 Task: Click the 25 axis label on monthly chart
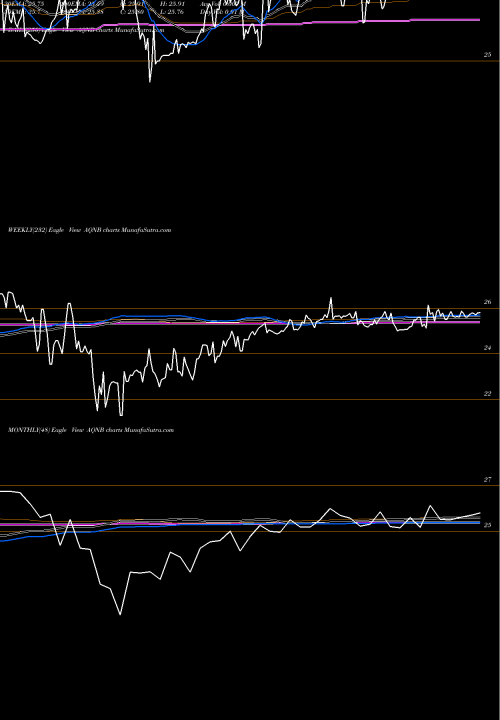[x=488, y=525]
